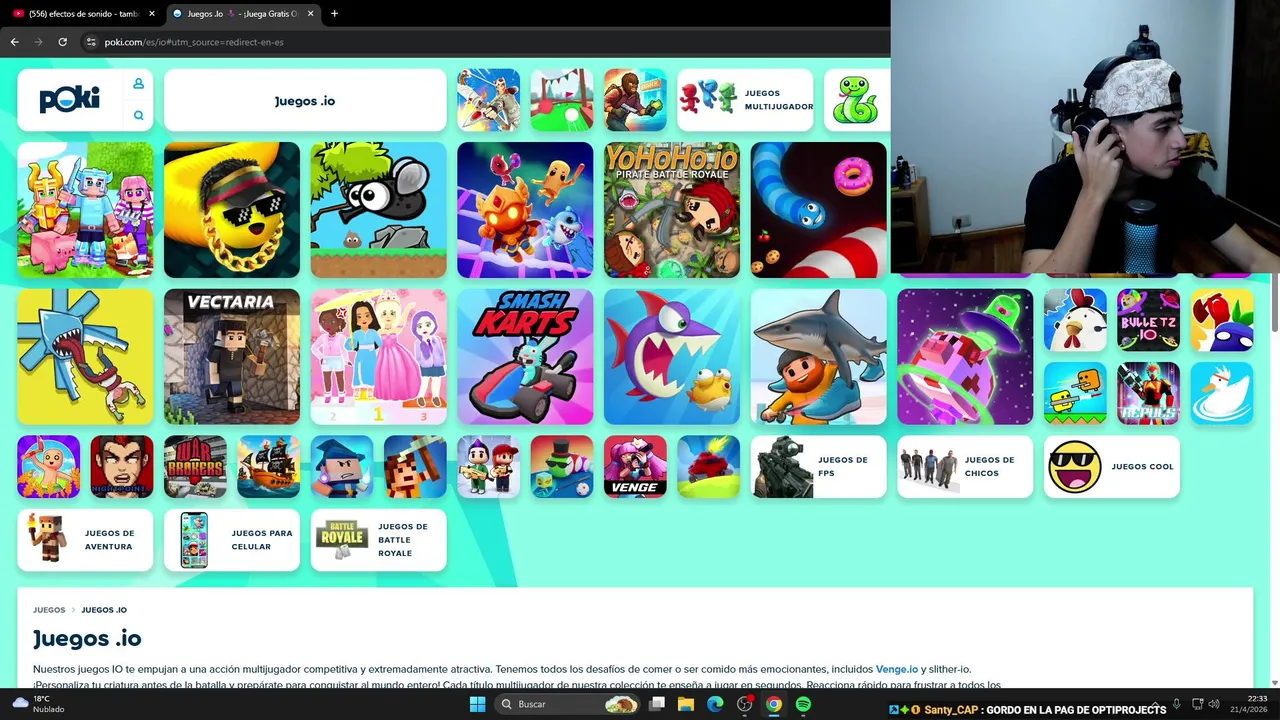This screenshot has width=1280, height=720.
Task: Switch to the YouTube efectos de sonido tab
Action: click(x=83, y=14)
